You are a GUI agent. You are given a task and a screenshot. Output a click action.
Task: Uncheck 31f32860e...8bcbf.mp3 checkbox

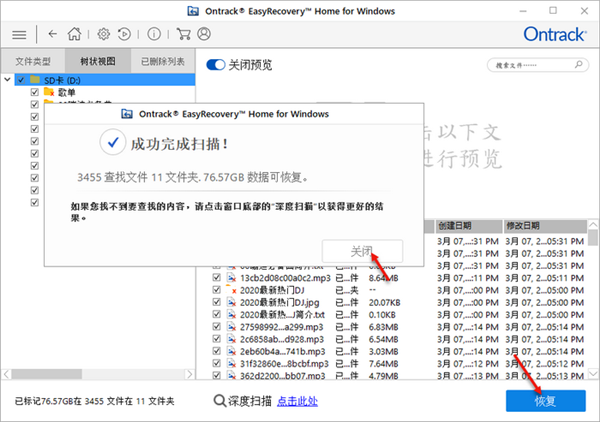pos(217,363)
